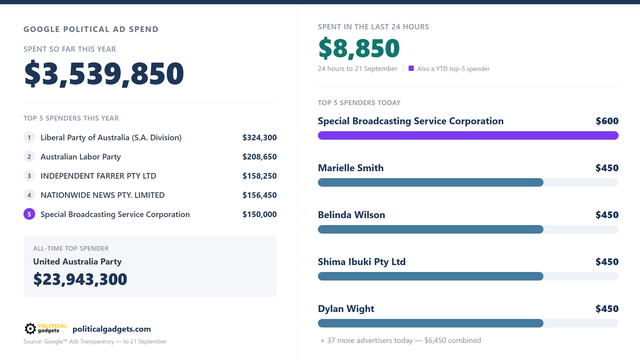The image size is (640, 360).
Task: Click rank 3 badge for Independent Farrer
Action: pos(29,176)
